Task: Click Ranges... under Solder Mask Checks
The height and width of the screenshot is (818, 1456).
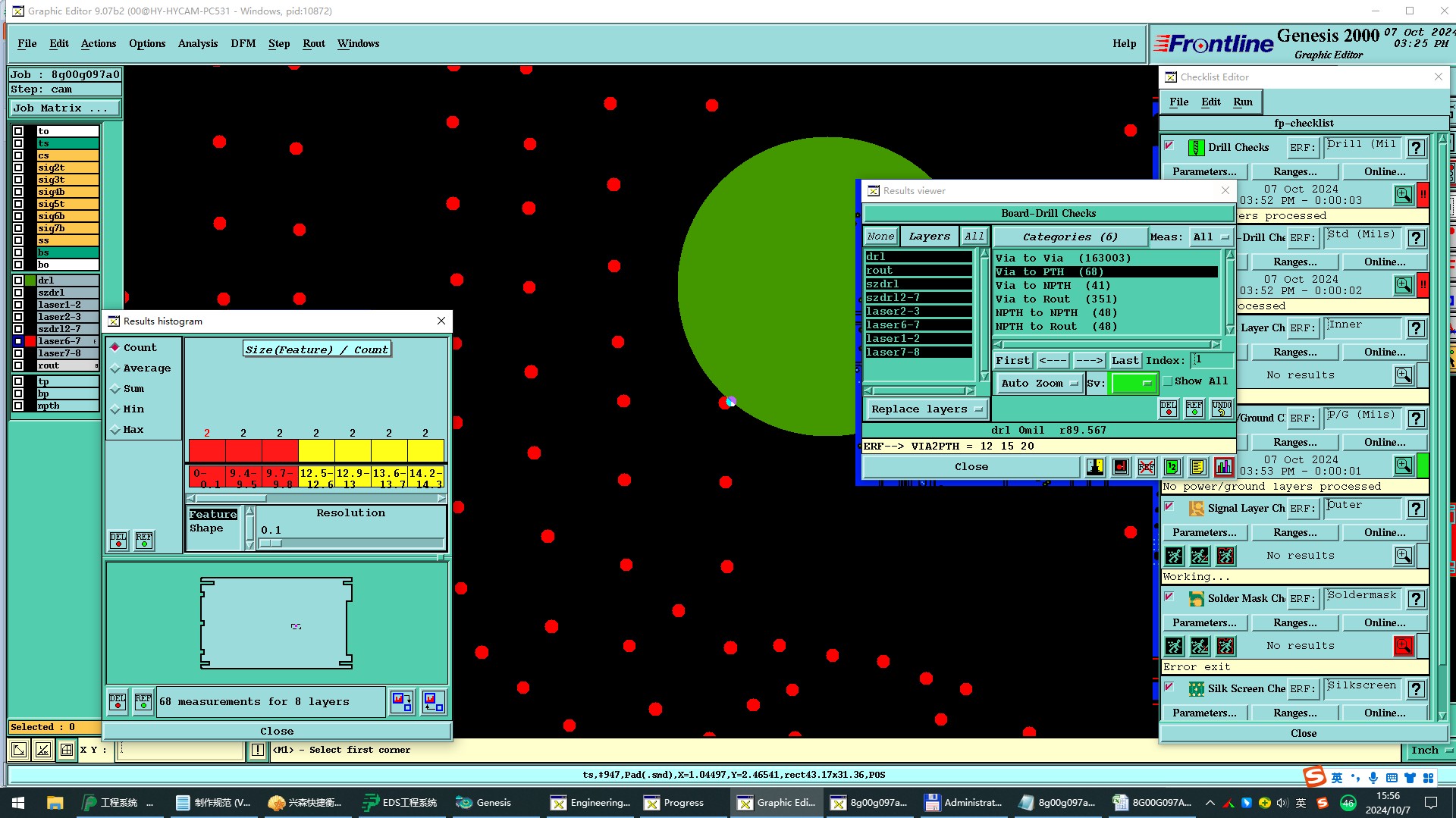Action: pyautogui.click(x=1295, y=623)
